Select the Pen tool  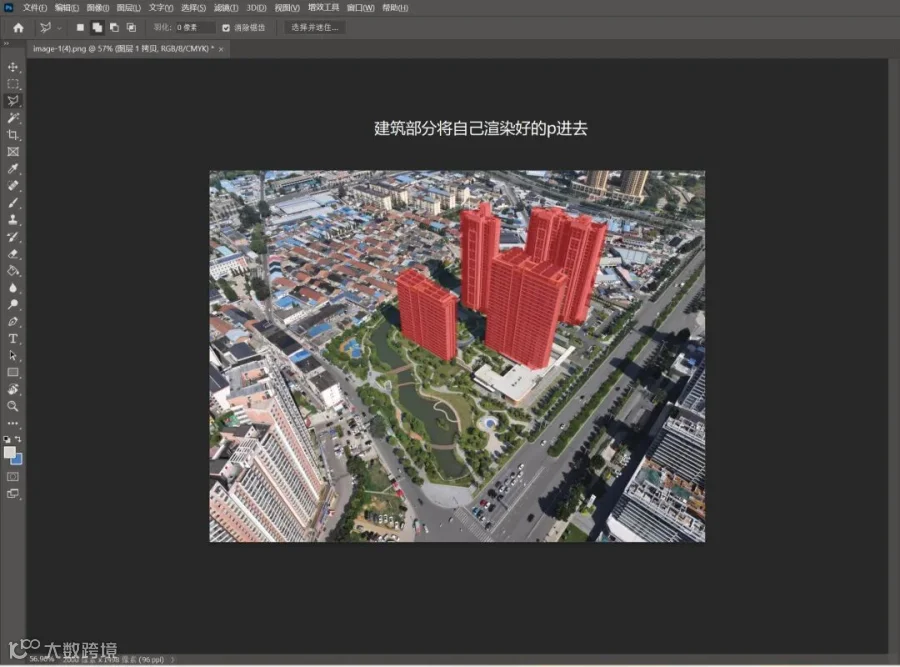pos(13,321)
